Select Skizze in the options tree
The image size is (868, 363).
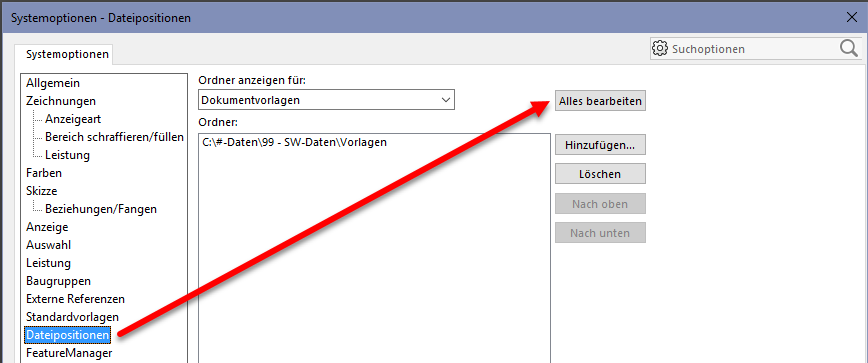[42, 191]
